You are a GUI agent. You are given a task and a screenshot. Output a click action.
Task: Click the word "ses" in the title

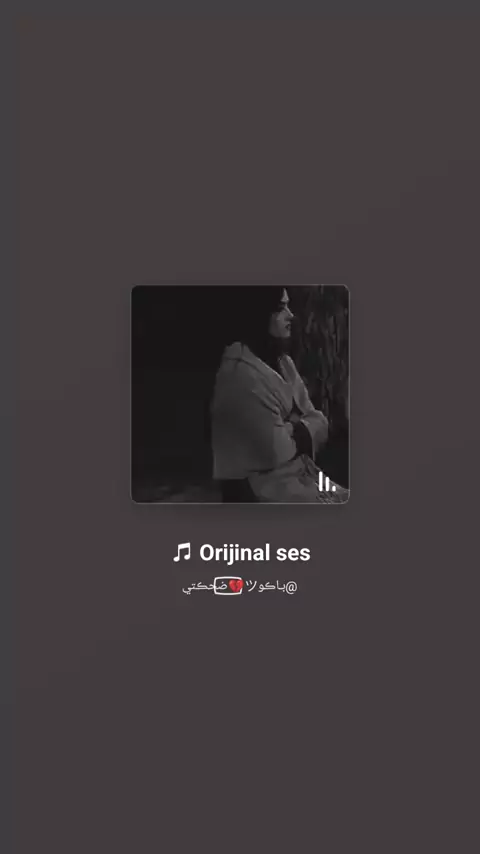(x=296, y=553)
